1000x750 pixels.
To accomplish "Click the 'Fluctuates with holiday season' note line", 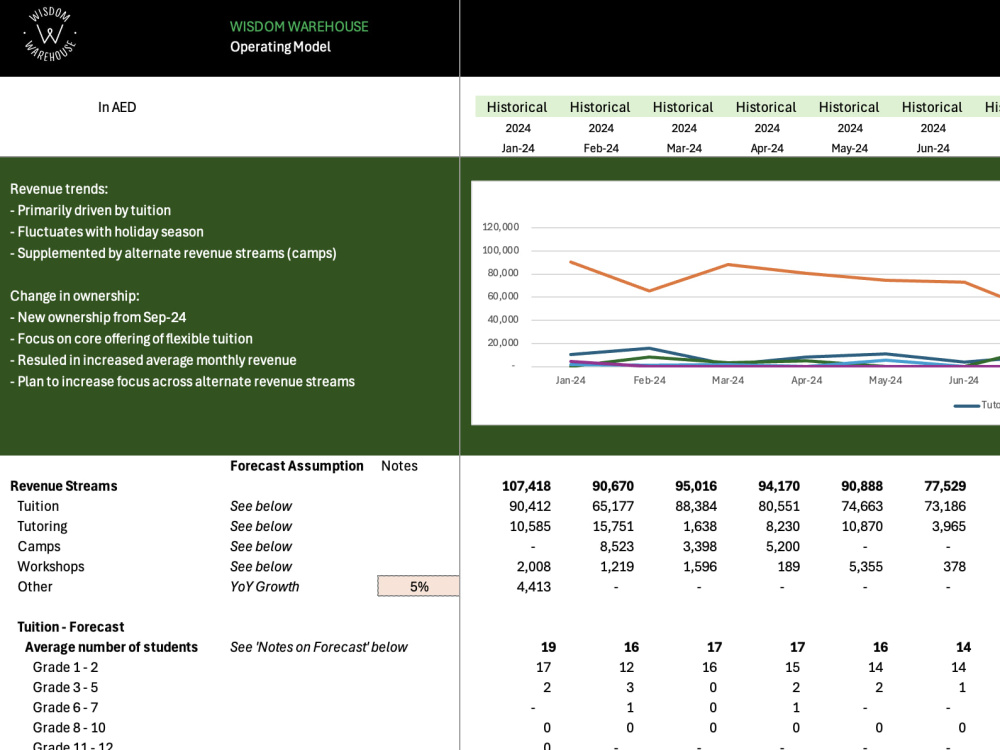I will pos(107,232).
